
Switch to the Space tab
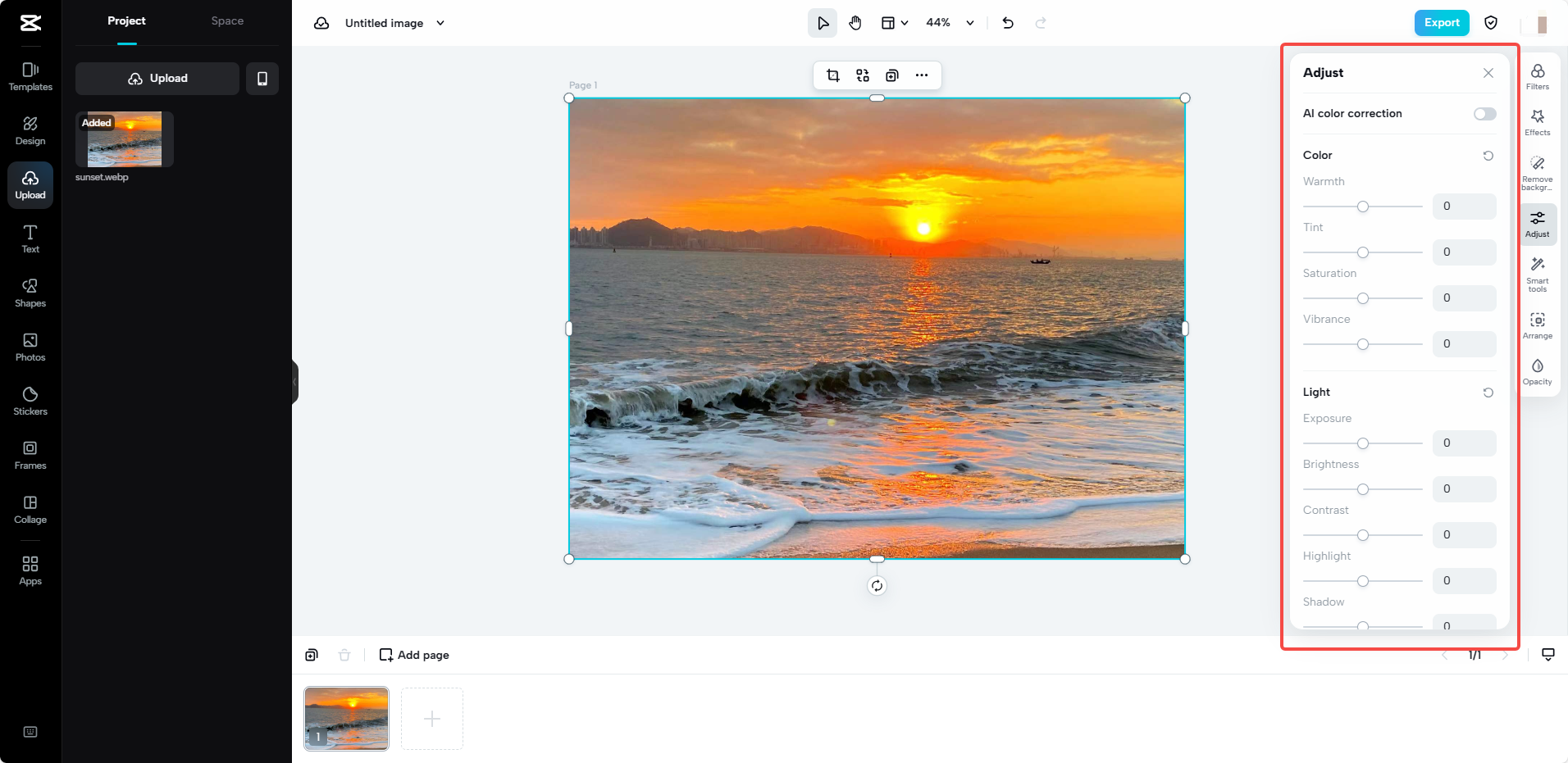[x=227, y=20]
